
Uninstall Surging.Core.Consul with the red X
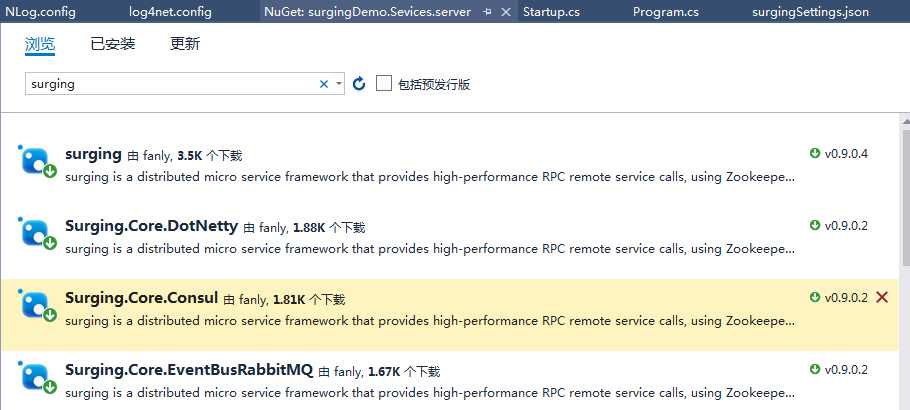881,297
